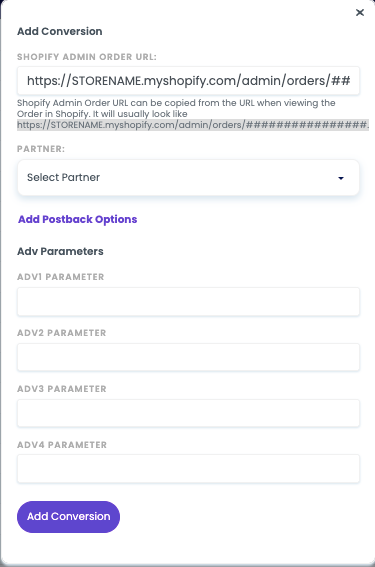This screenshot has width=375, height=567.
Task: Click the ADV4 PARAMETER label
Action: [62, 445]
